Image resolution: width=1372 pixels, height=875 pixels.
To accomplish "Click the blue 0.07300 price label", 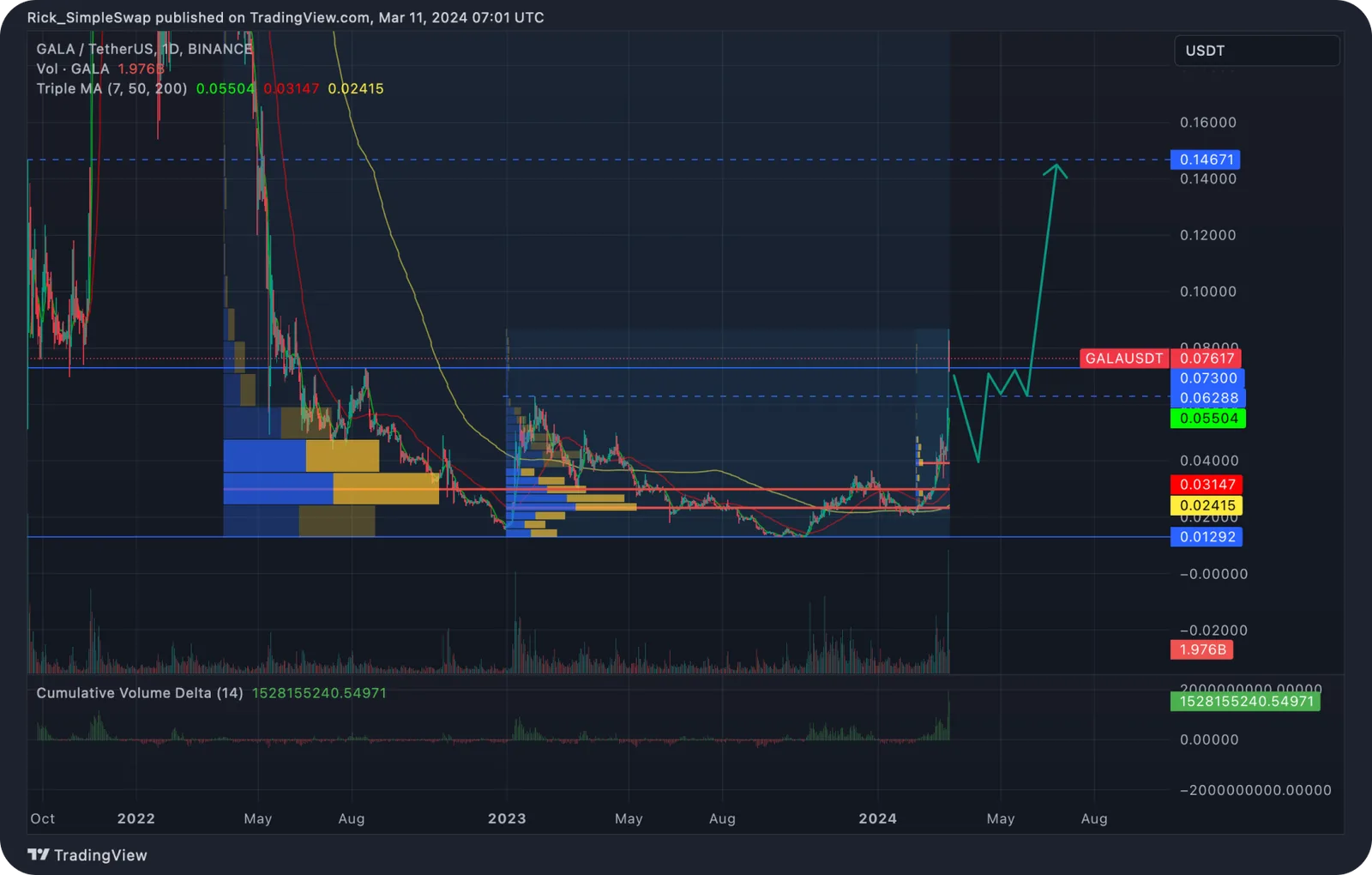I will [x=1207, y=378].
